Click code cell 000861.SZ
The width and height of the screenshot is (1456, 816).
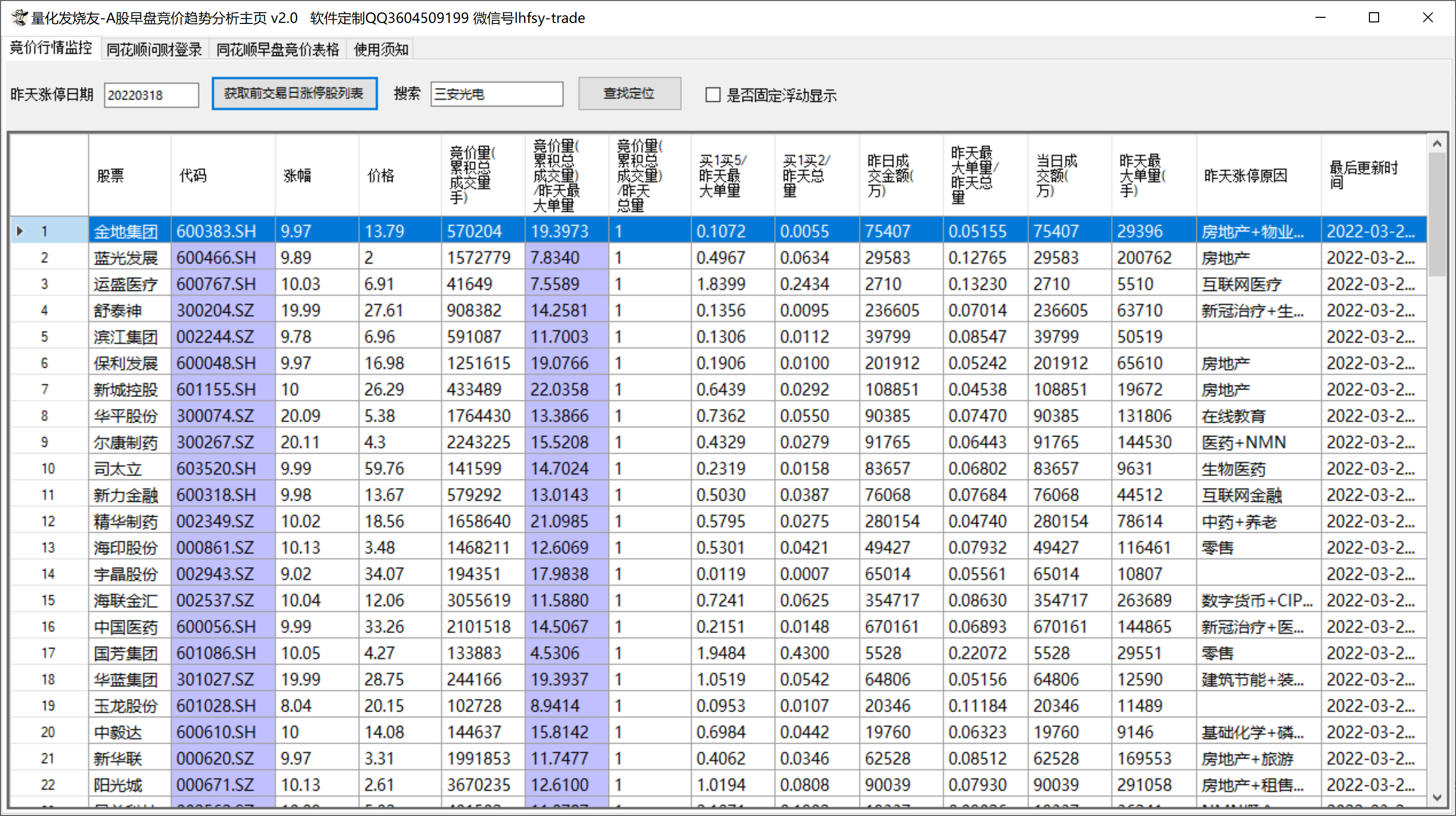pyautogui.click(x=223, y=548)
